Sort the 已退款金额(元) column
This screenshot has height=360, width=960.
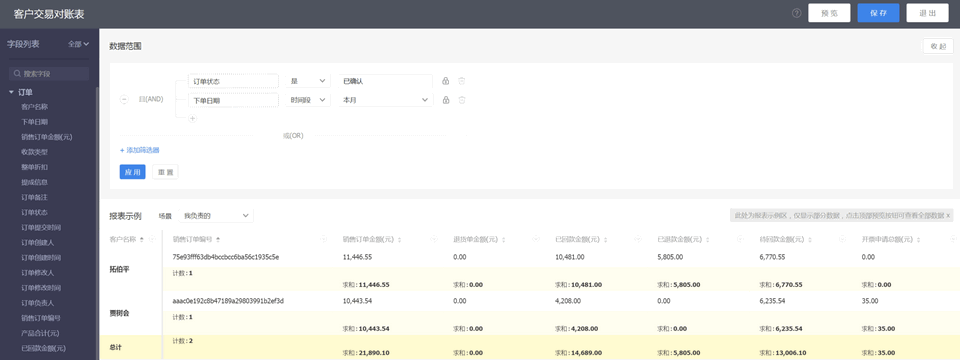(709, 239)
